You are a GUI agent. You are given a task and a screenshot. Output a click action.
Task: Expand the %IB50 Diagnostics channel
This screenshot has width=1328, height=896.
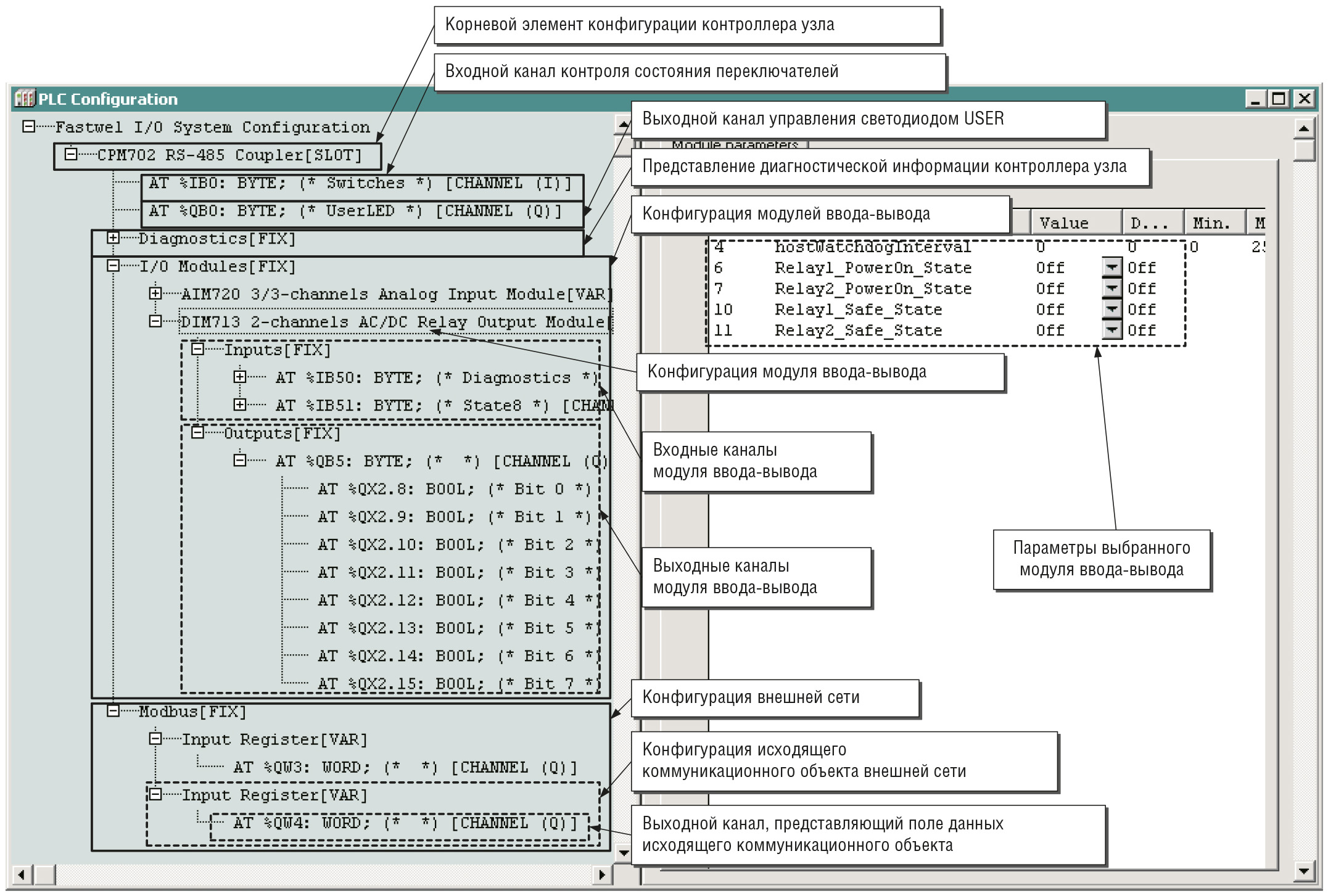click(x=240, y=377)
